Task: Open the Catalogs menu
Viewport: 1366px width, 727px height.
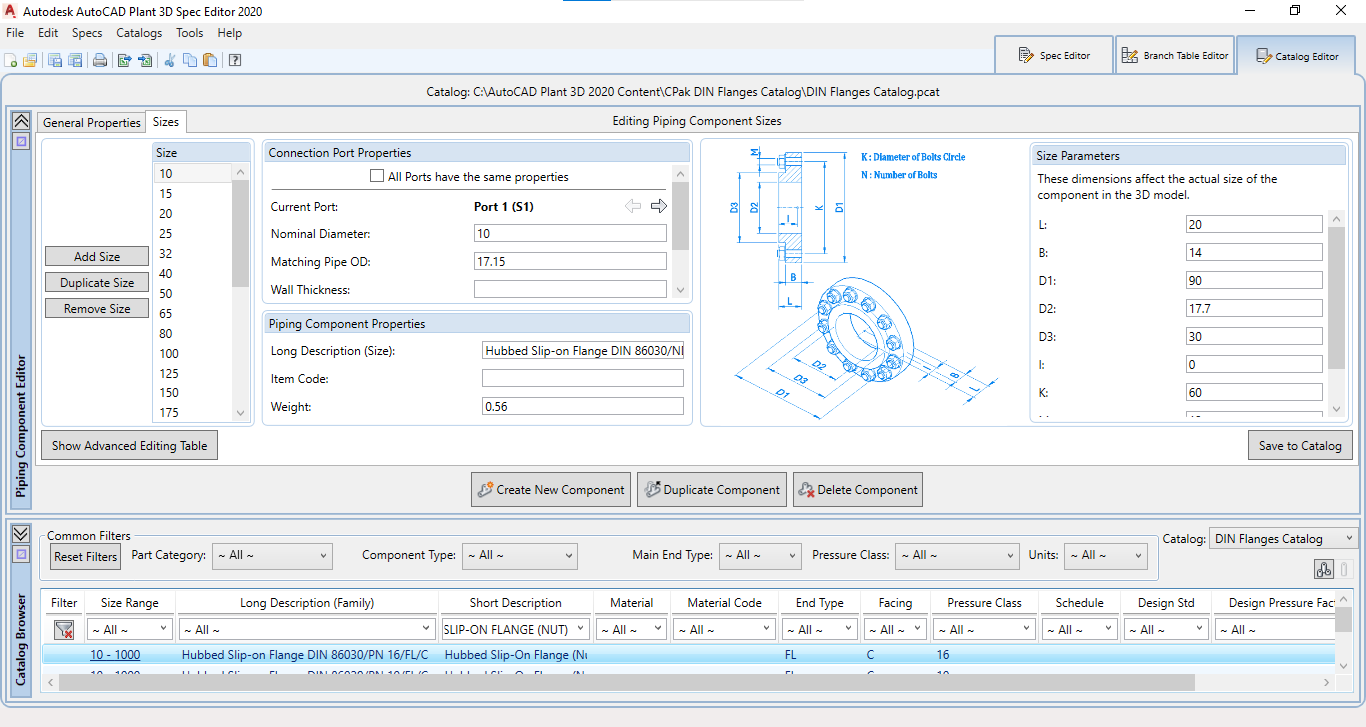Action: pos(139,33)
